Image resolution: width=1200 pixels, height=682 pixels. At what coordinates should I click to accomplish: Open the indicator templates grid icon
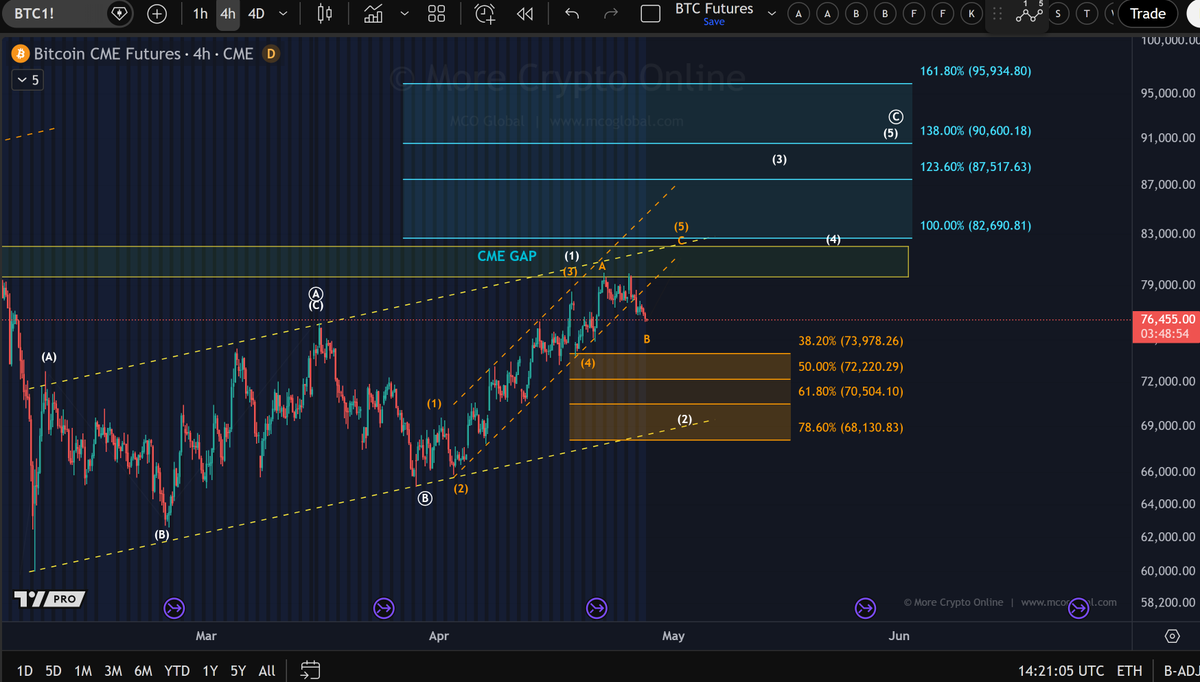point(436,14)
